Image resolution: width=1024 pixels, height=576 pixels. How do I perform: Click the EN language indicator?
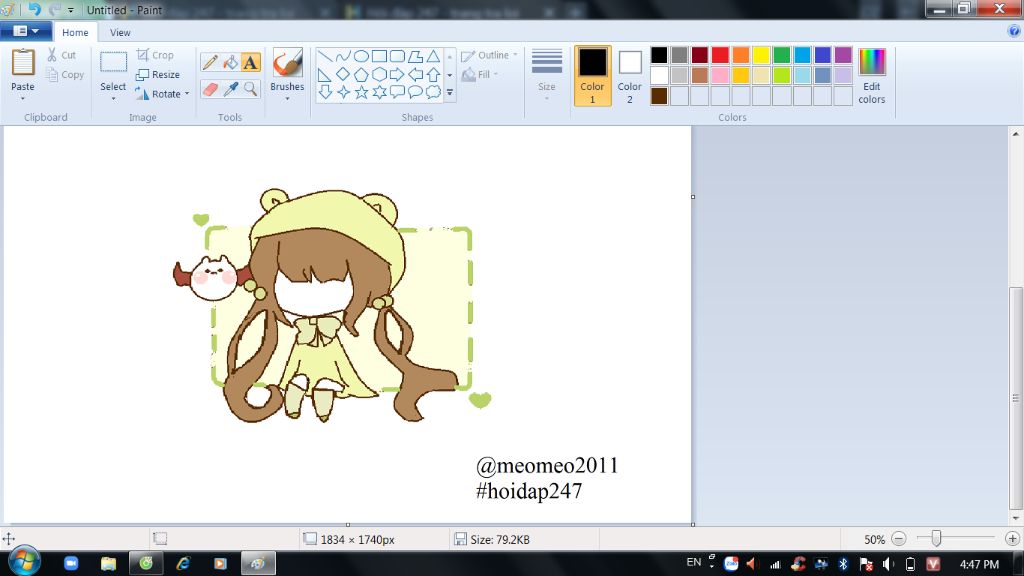(694, 562)
